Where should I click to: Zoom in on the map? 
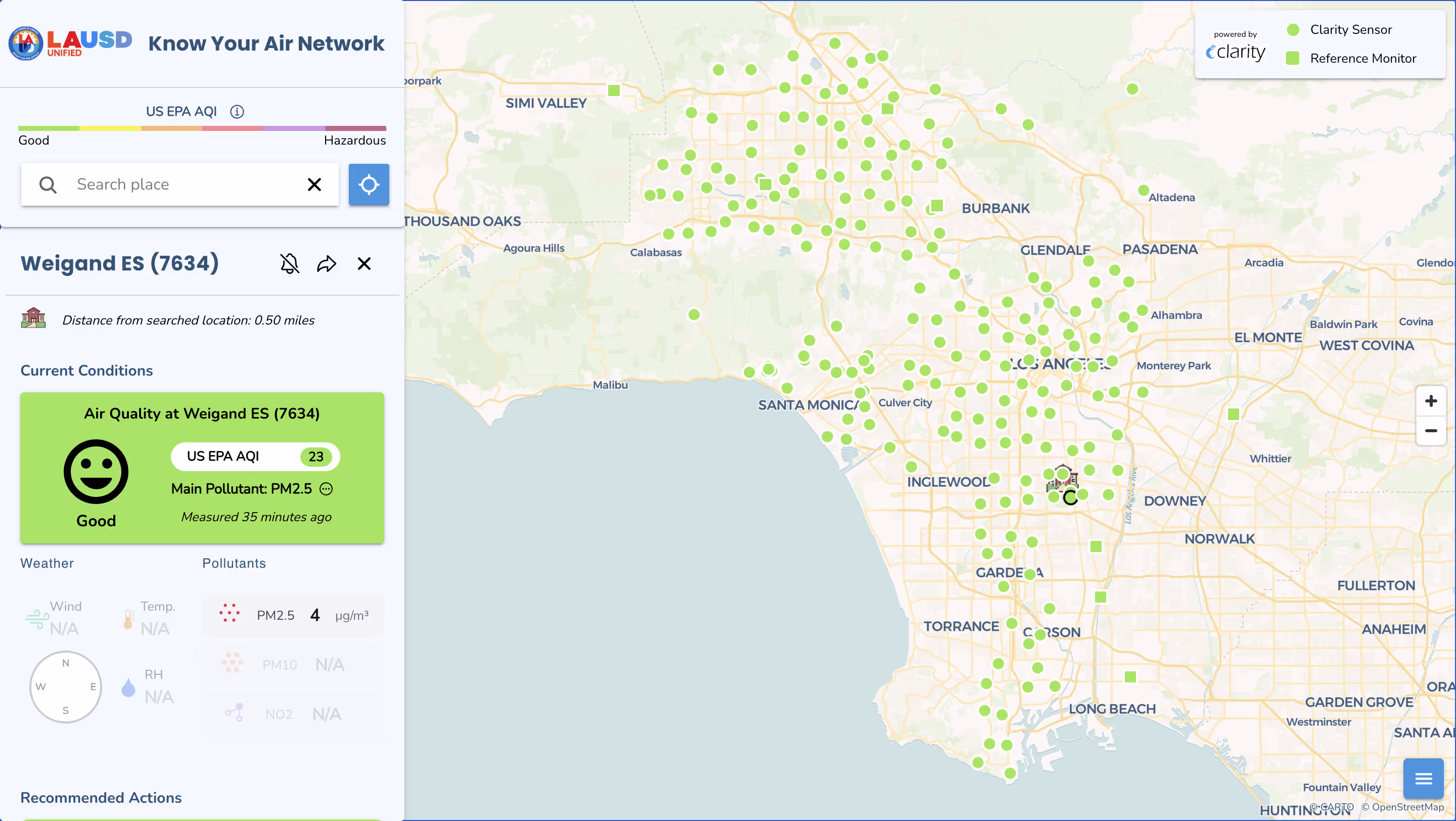pos(1431,401)
